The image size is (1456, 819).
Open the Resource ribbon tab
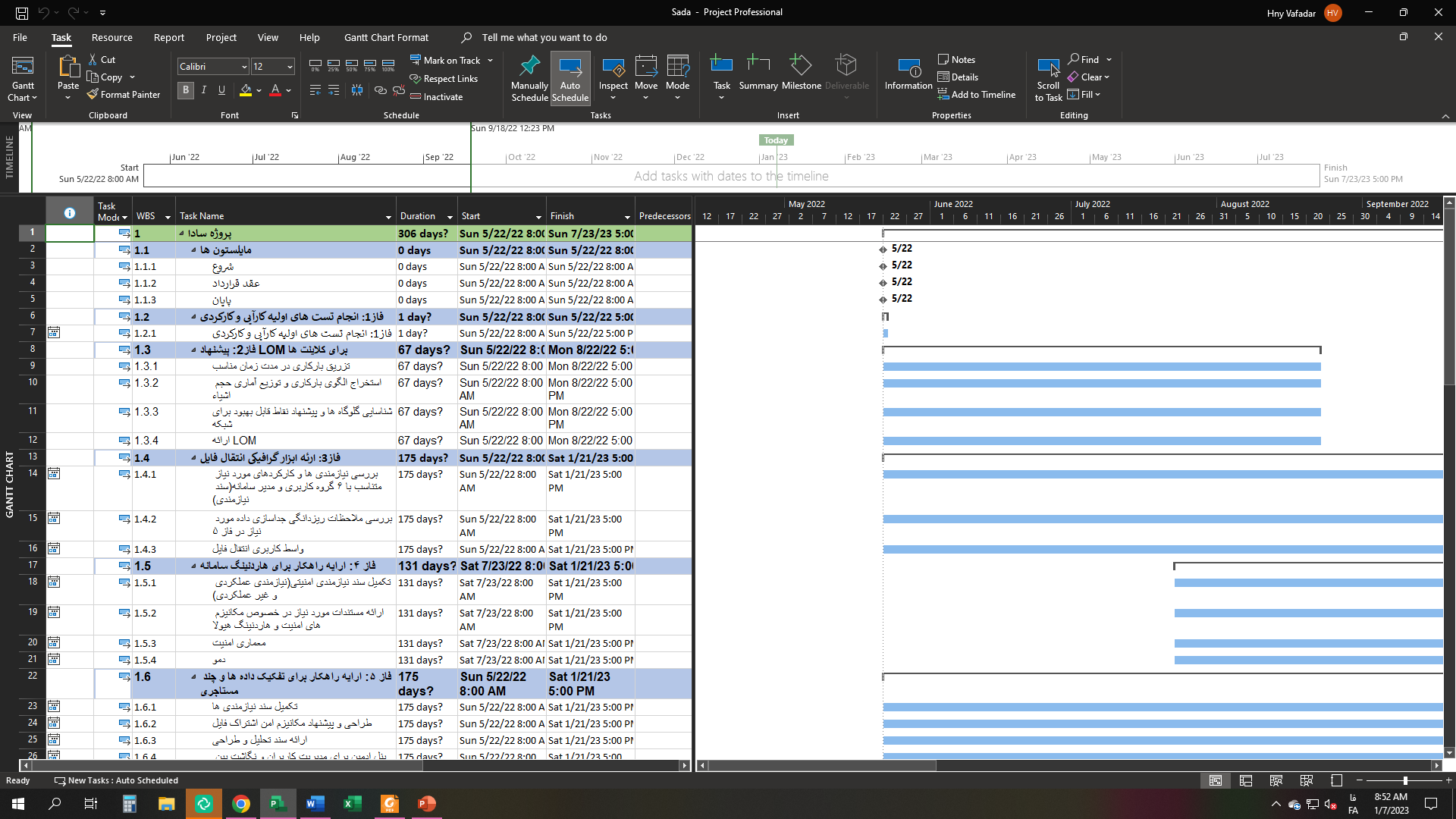(111, 37)
